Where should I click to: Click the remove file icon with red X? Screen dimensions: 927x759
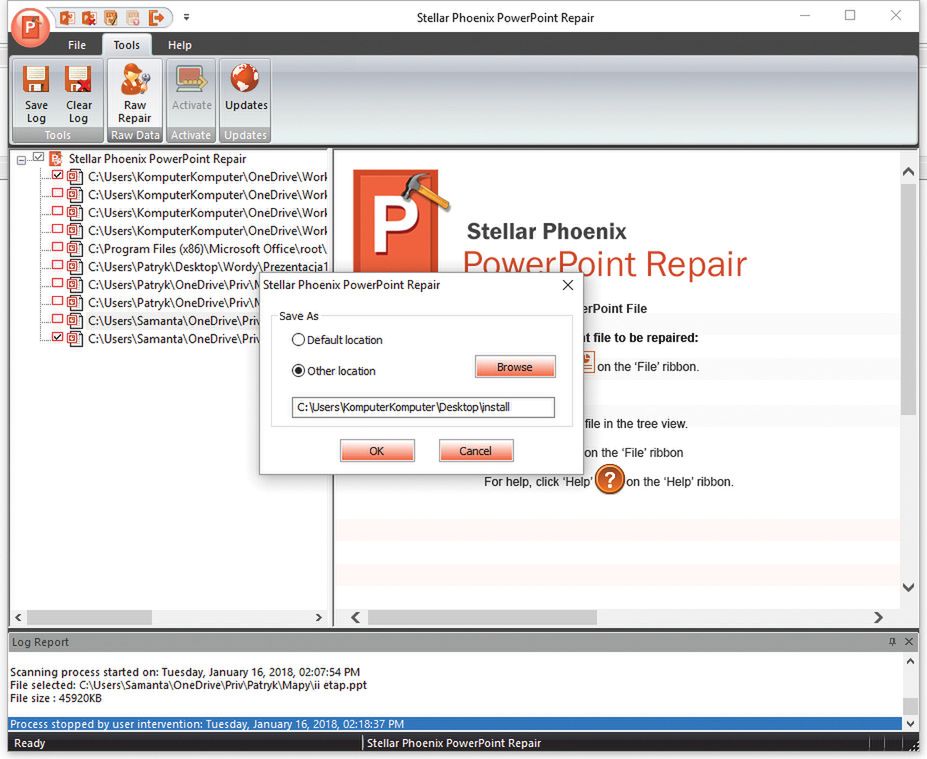click(x=89, y=18)
